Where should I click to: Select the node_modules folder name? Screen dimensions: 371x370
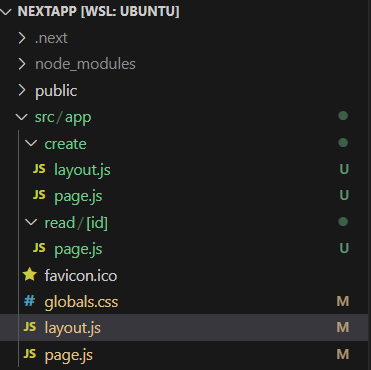point(85,64)
